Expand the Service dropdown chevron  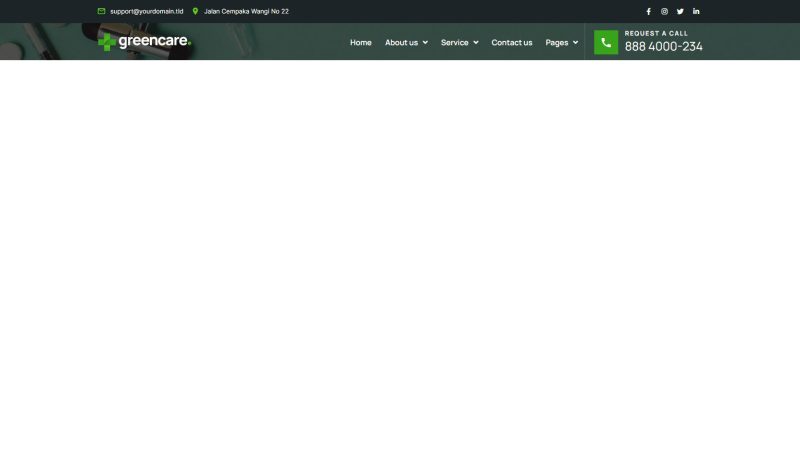(476, 43)
